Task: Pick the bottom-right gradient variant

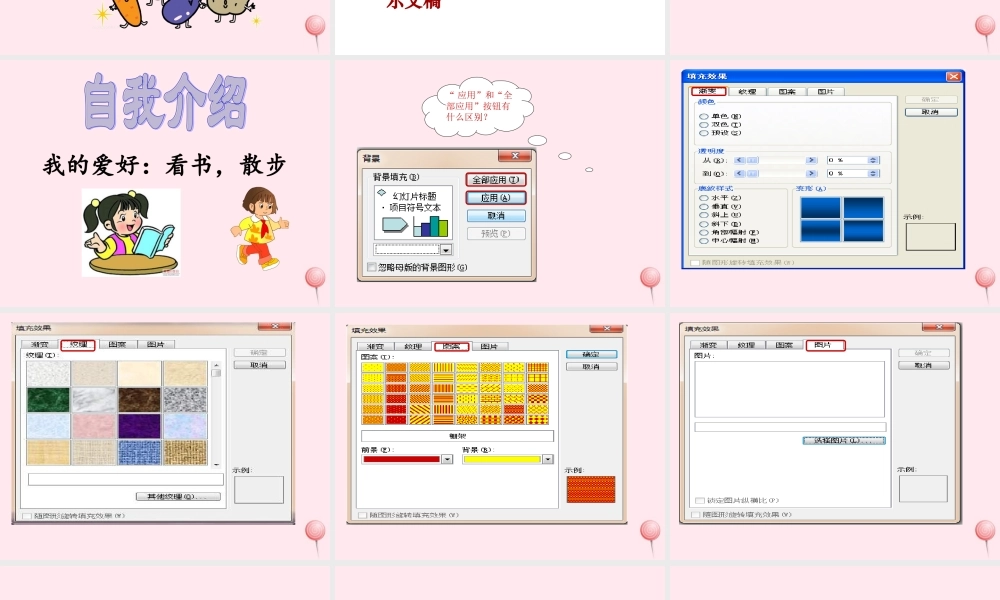Action: (864, 231)
